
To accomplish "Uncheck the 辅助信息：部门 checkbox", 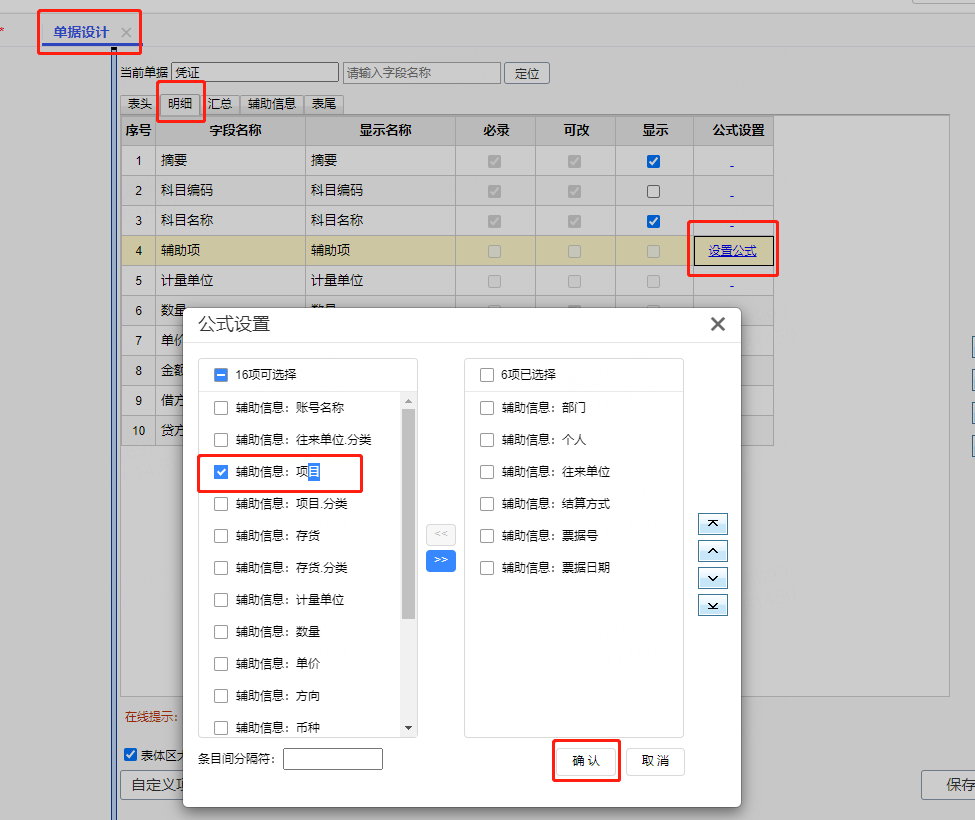I will click(x=487, y=407).
